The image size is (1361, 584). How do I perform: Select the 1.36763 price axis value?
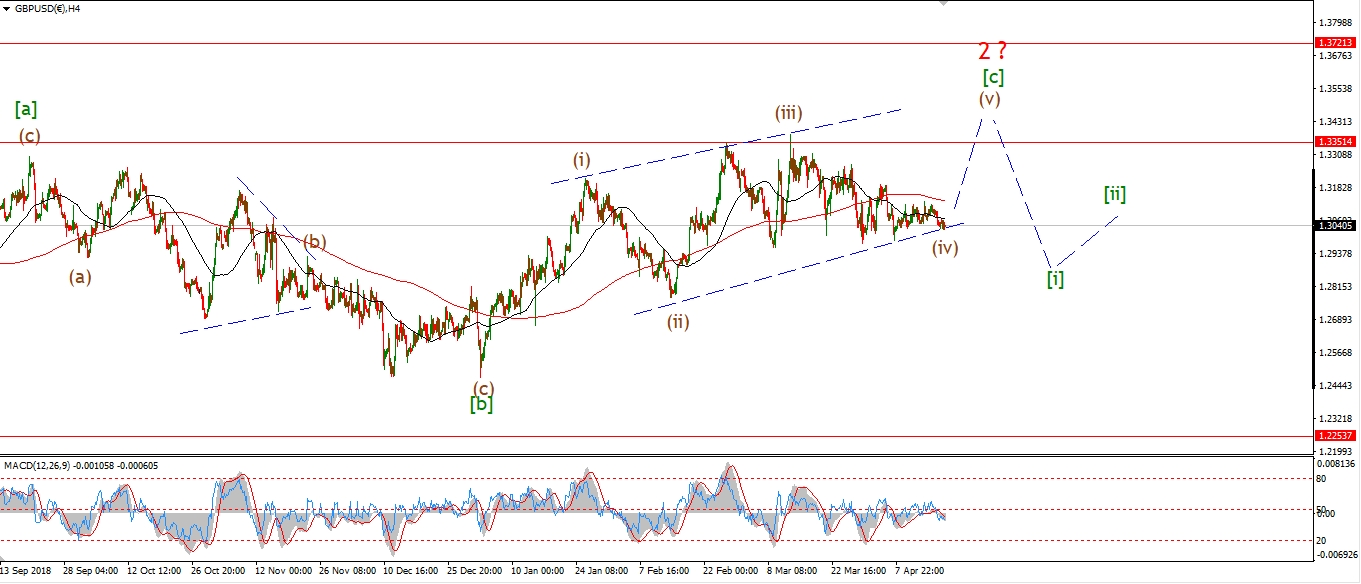1338,56
